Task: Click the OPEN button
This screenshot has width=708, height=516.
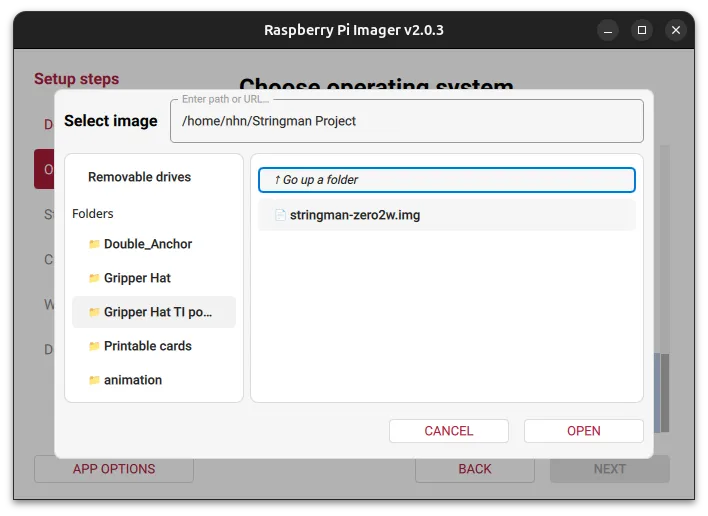Action: (583, 431)
